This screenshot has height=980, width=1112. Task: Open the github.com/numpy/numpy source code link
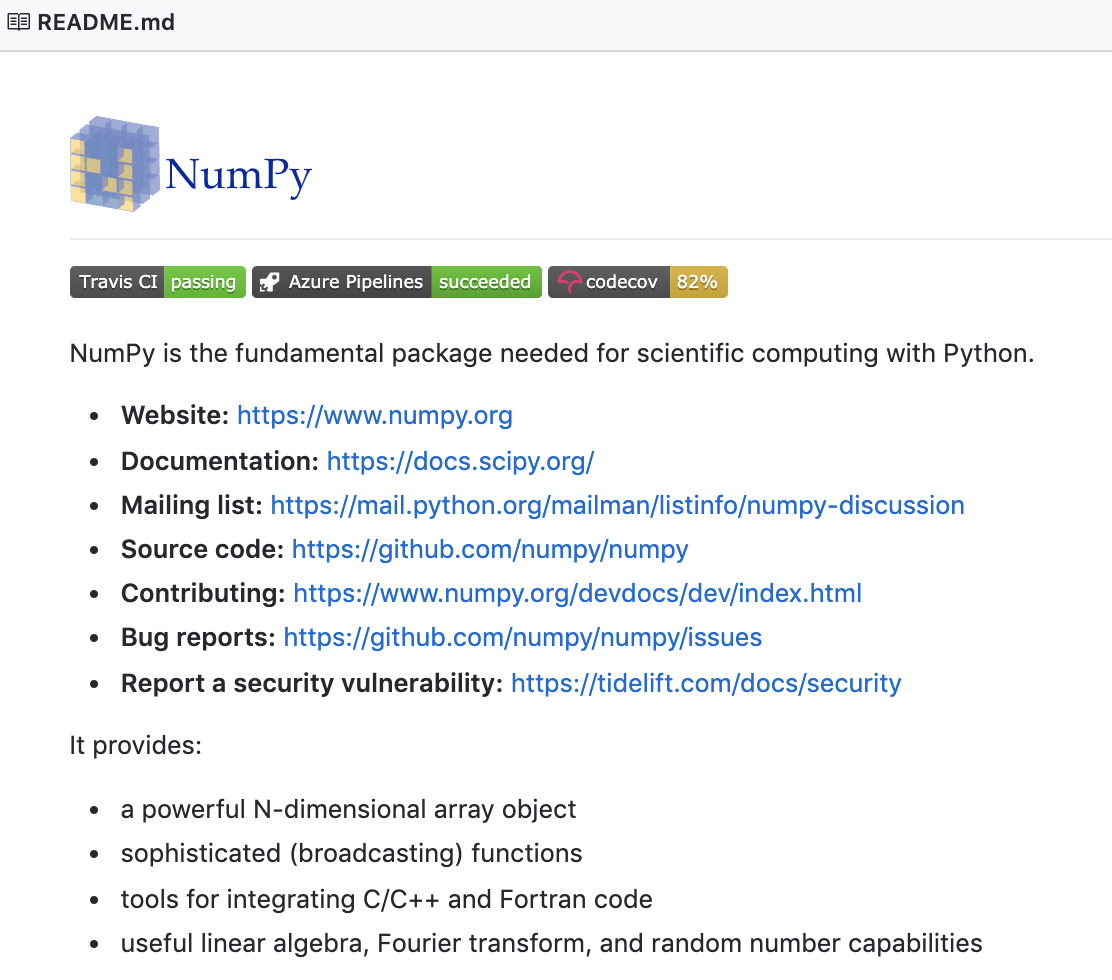pyautogui.click(x=490, y=549)
